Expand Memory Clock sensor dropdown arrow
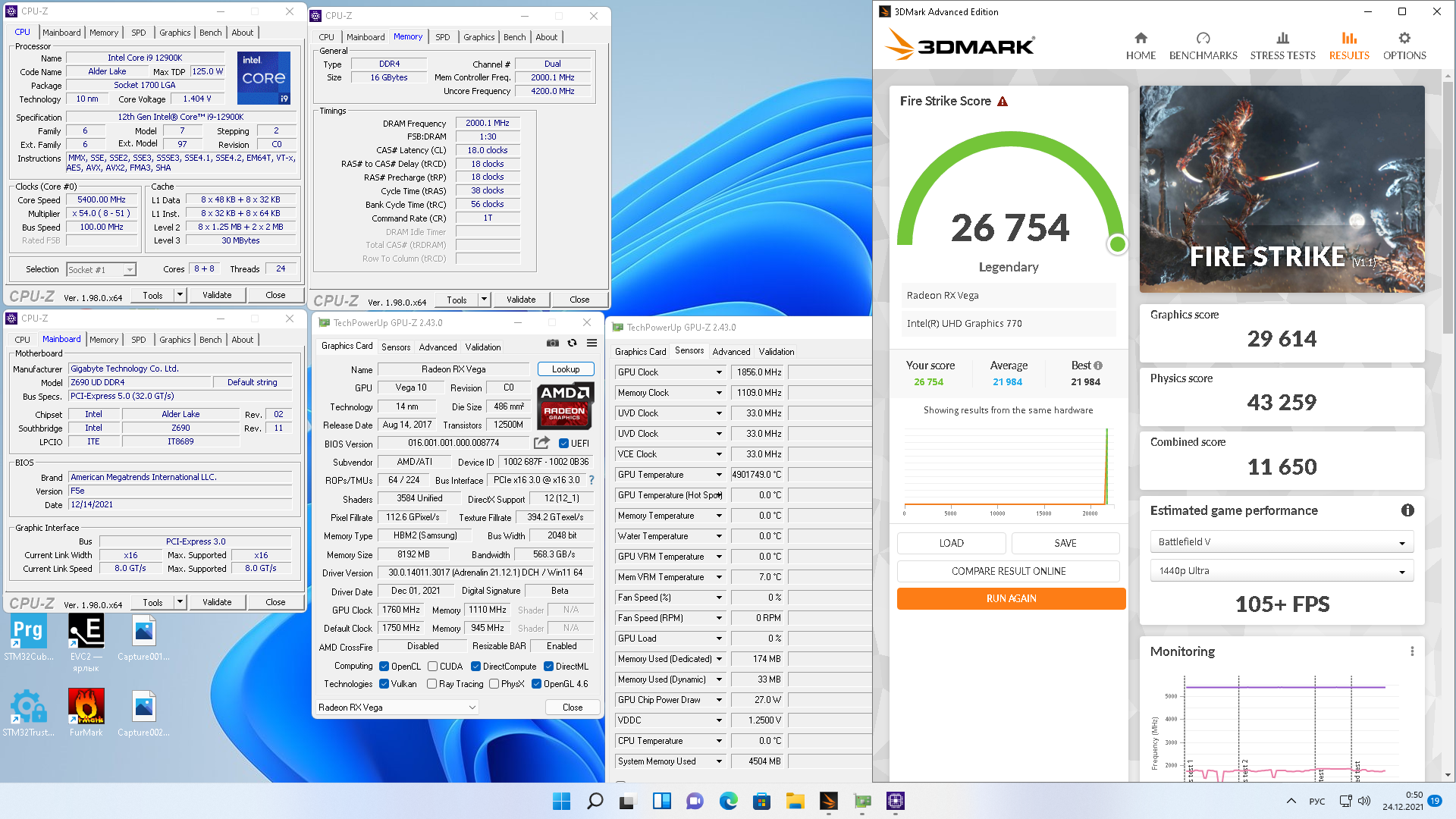Screen dimensions: 1456x819 tap(719, 393)
